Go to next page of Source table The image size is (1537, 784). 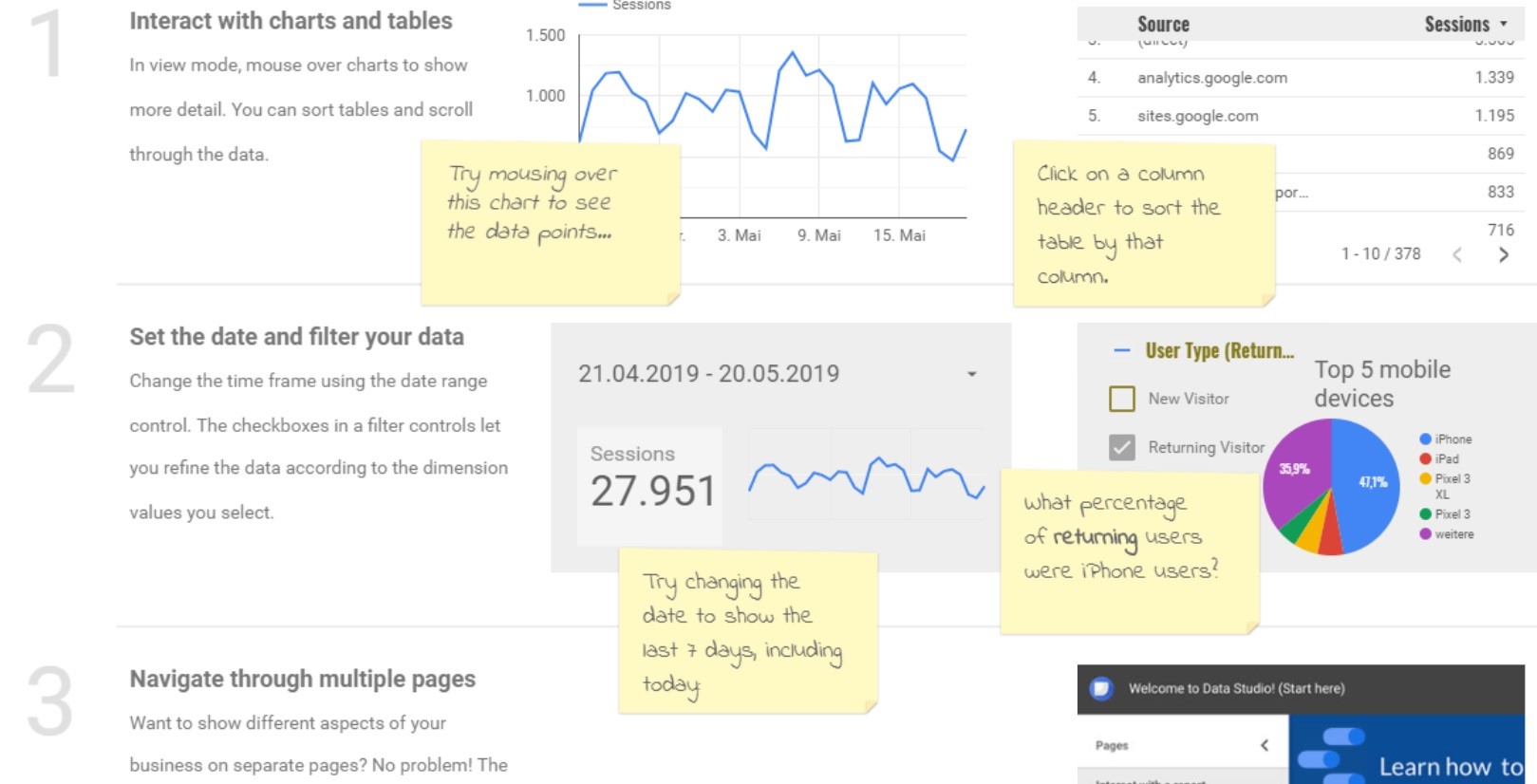click(x=1504, y=254)
